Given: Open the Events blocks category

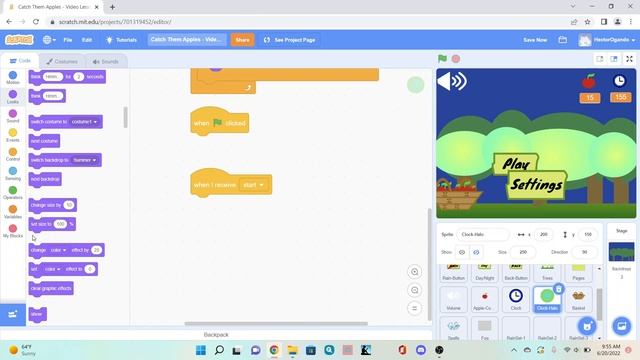Looking at the screenshot, I should click(x=13, y=135).
